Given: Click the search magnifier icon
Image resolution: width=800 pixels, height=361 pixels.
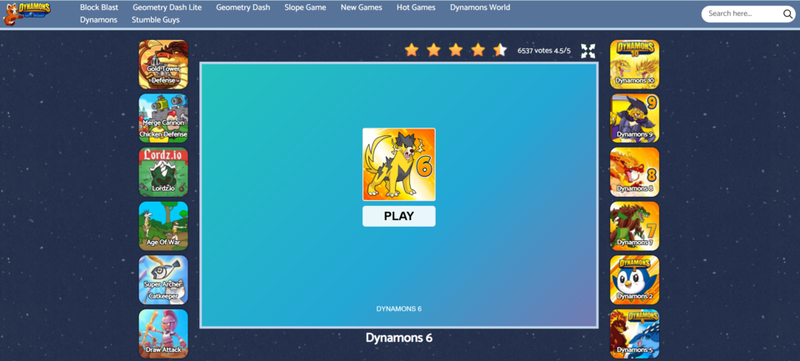Looking at the screenshot, I should 788,14.
